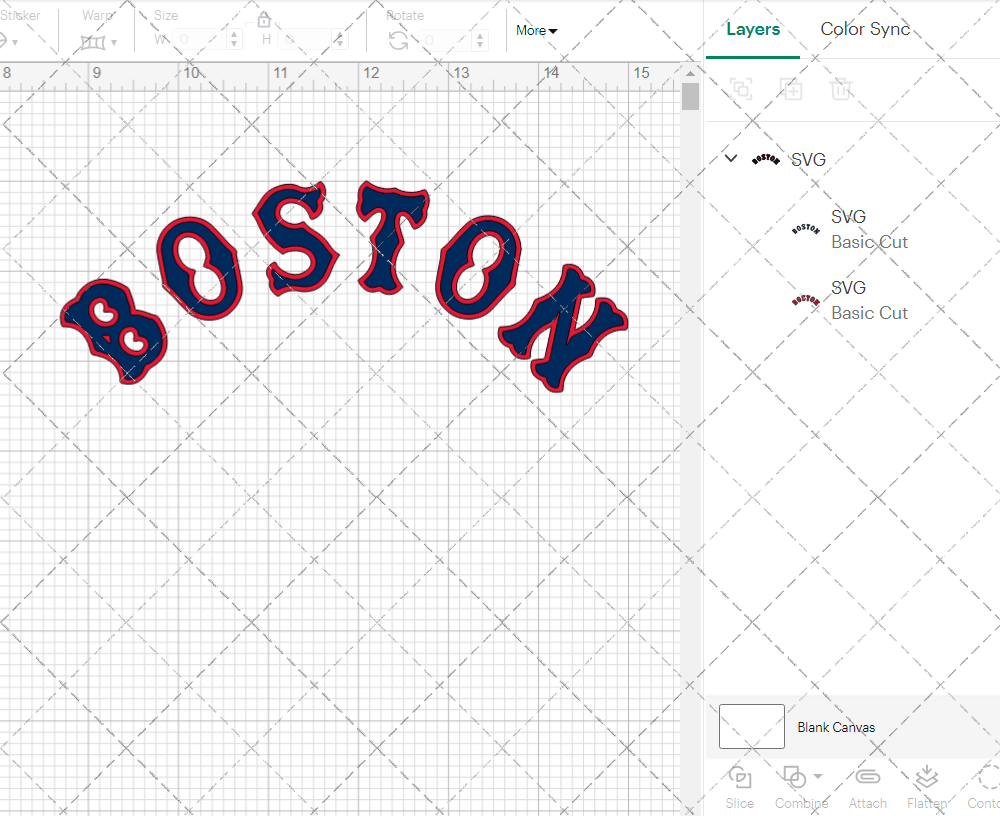Screen dimensions: 1000x816
Task: Click the Attach paperclip icon
Action: (867, 778)
